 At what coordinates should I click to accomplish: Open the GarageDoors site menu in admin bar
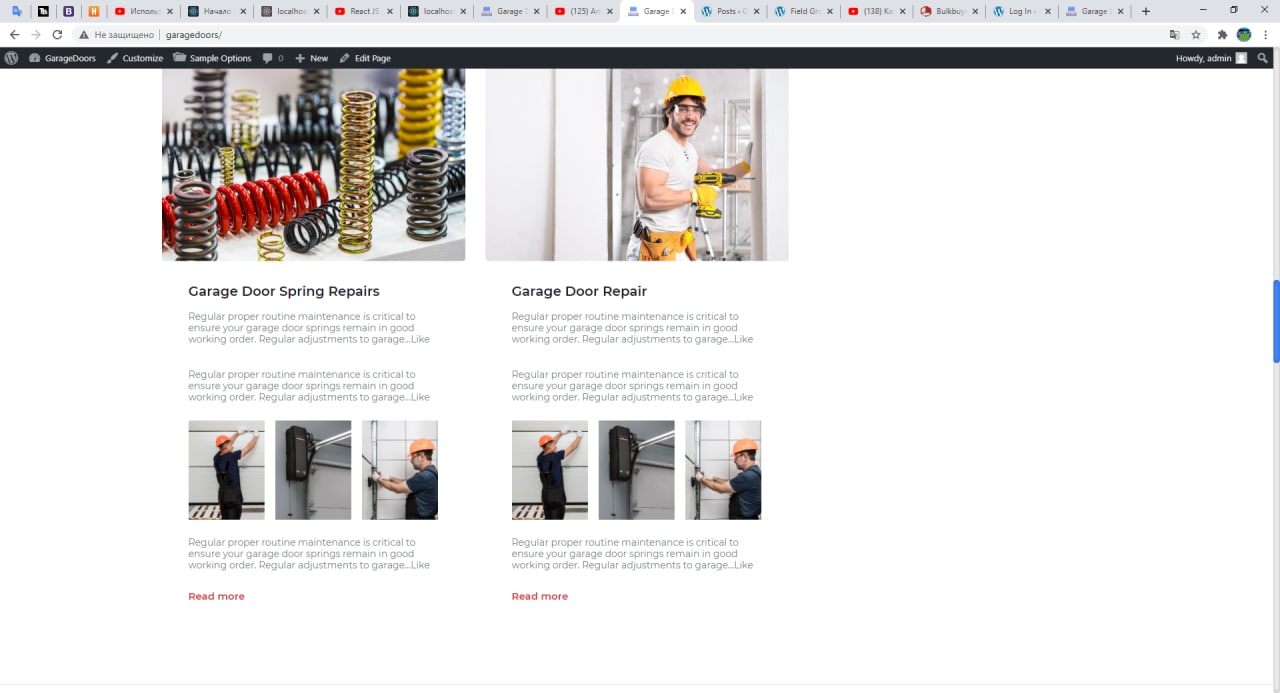point(62,58)
